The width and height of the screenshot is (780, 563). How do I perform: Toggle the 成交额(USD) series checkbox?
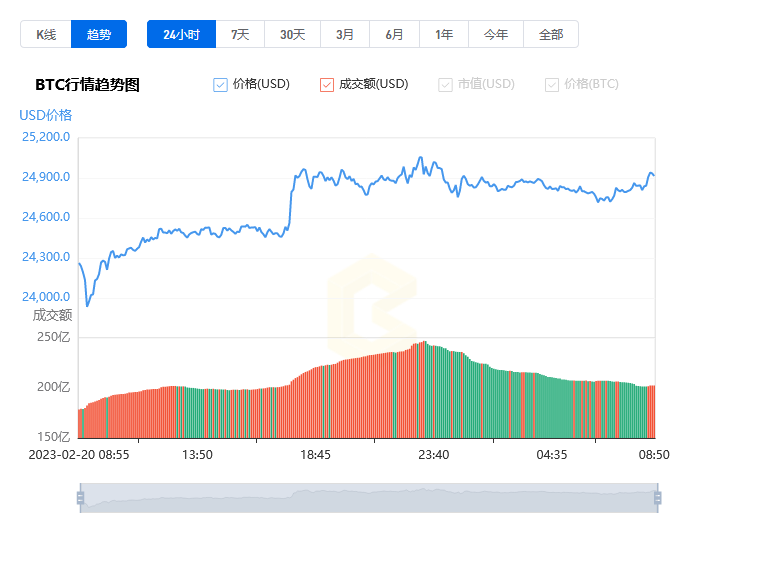(327, 85)
